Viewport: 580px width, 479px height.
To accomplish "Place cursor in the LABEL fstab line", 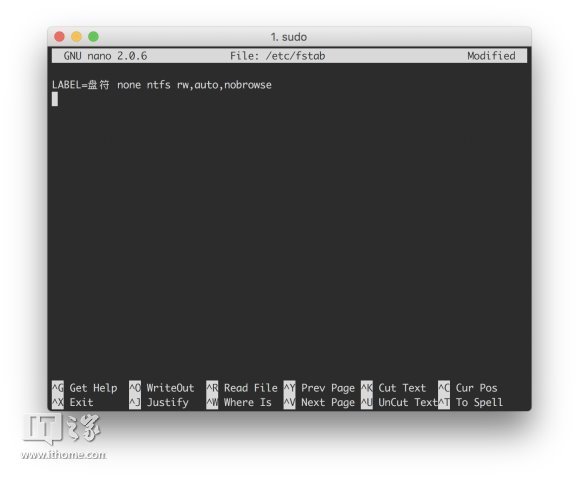I will [x=162, y=85].
